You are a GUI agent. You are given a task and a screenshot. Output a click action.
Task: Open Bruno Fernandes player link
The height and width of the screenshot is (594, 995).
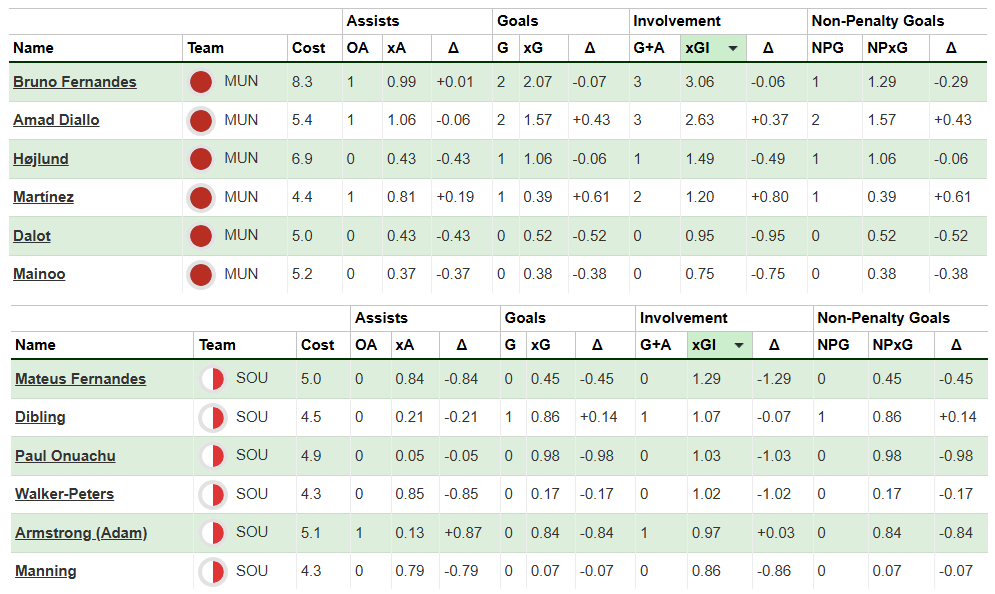pyautogui.click(x=75, y=82)
